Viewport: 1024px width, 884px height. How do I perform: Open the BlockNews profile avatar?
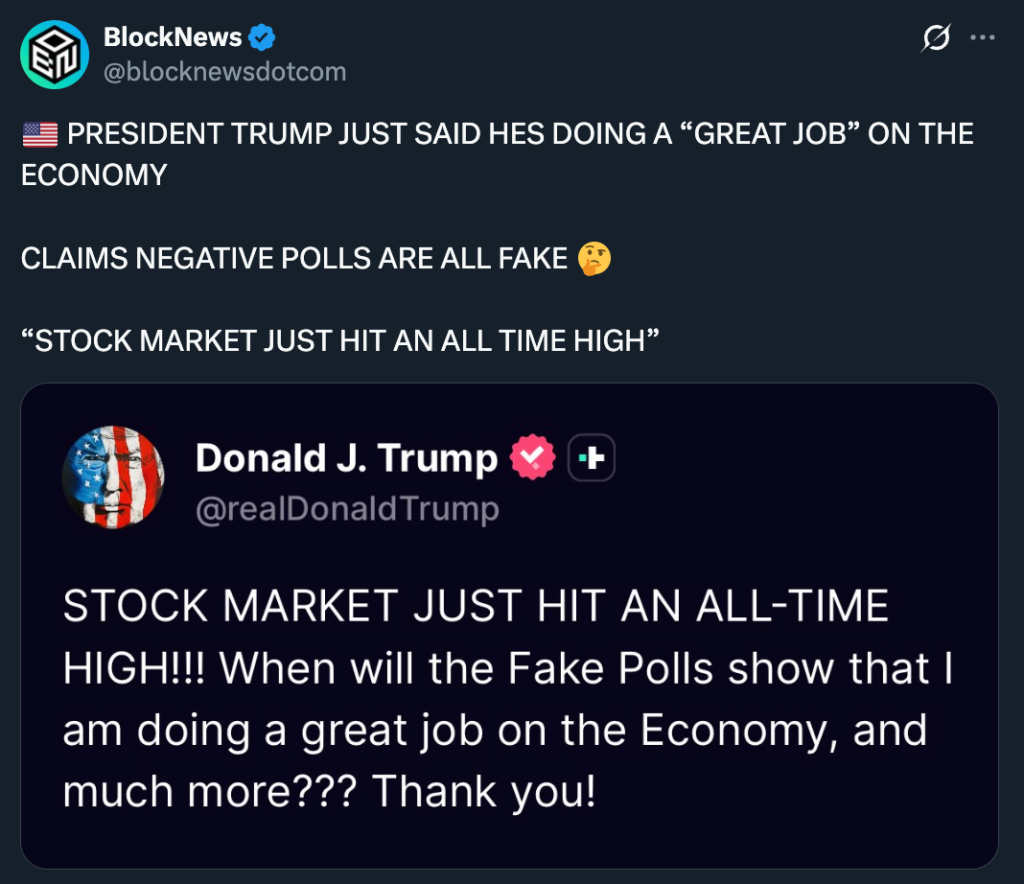pos(55,55)
